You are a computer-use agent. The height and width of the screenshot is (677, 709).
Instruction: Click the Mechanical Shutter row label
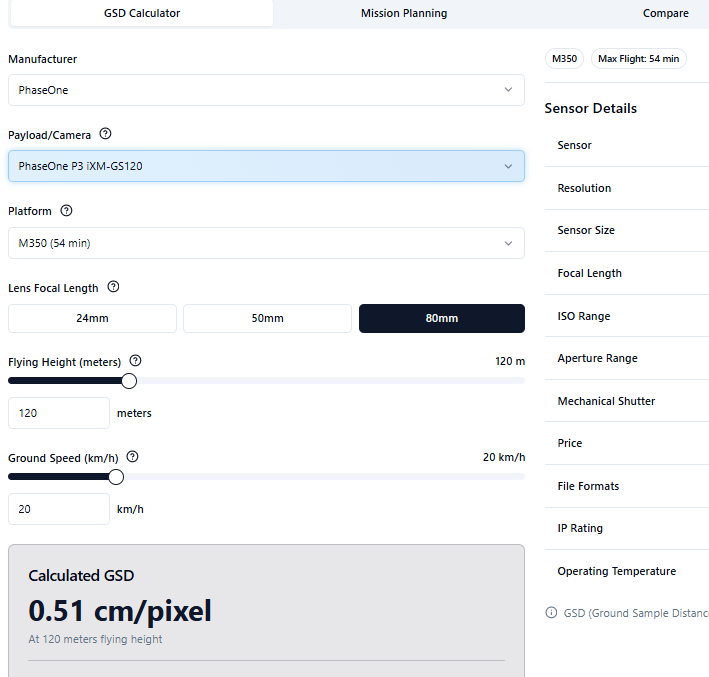[x=606, y=401]
